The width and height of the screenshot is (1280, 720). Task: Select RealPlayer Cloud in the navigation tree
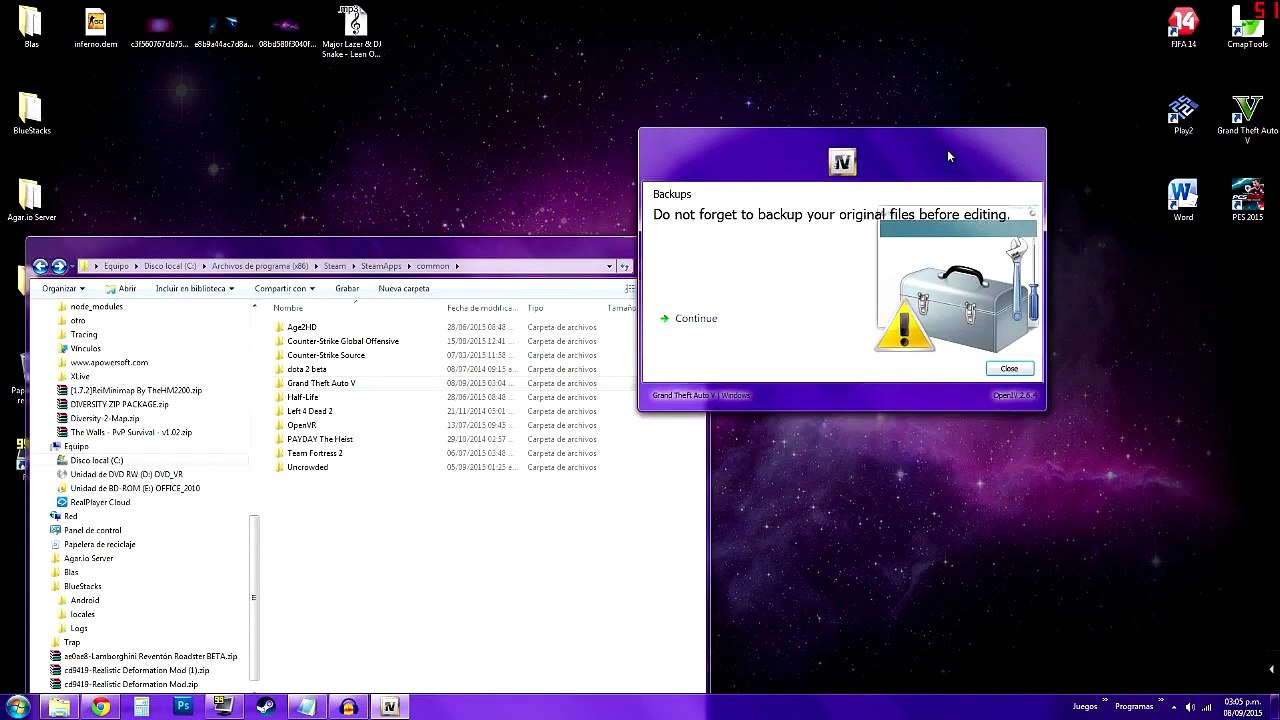pos(100,502)
